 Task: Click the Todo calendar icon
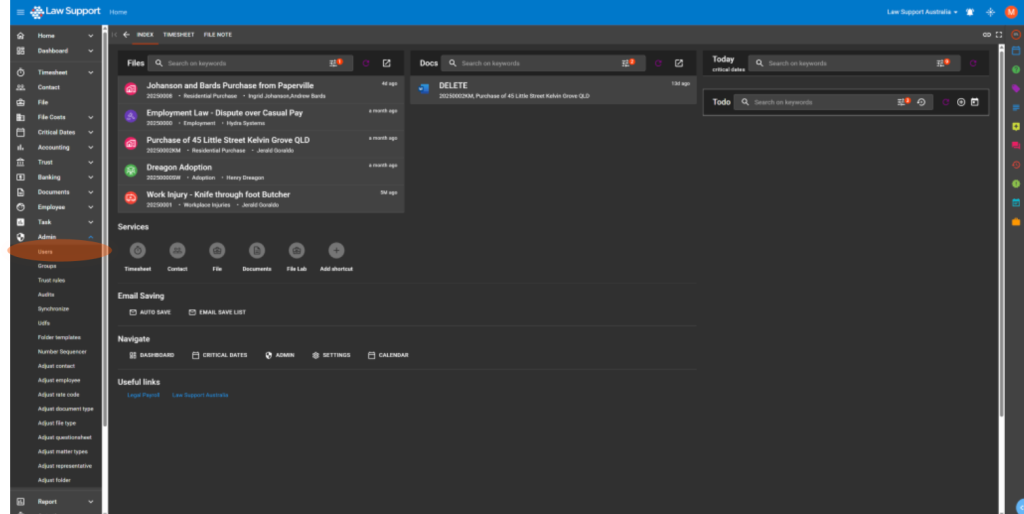point(975,102)
